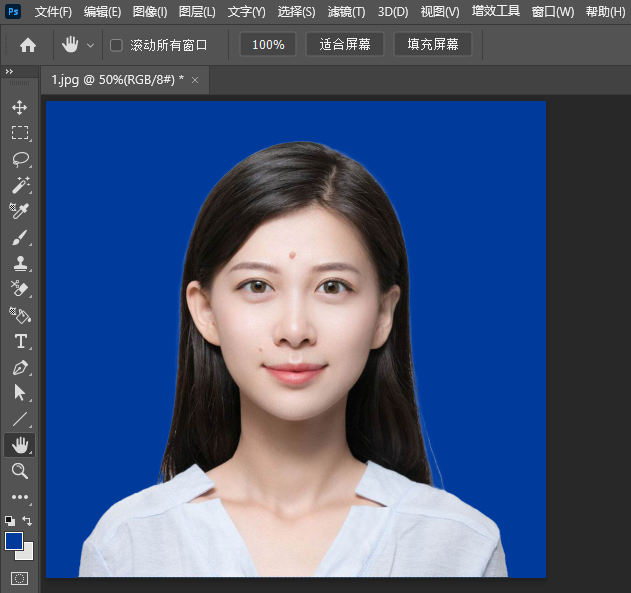This screenshot has height=593, width=631.
Task: Open the 文件(F) menu
Action: pyautogui.click(x=54, y=12)
